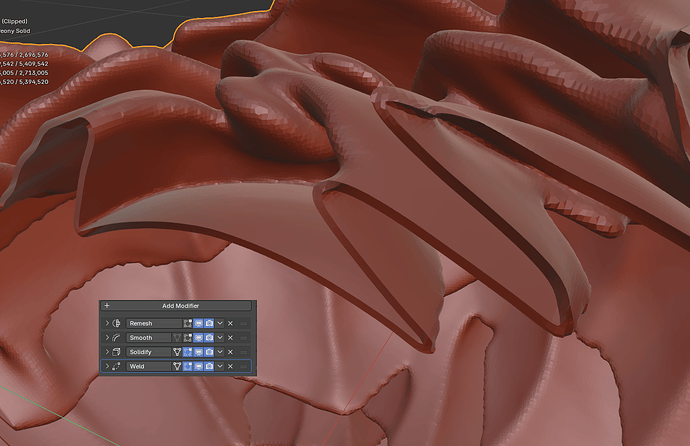The width and height of the screenshot is (690, 446).
Task: Expand the Solidify modifier panel
Action: coord(107,352)
